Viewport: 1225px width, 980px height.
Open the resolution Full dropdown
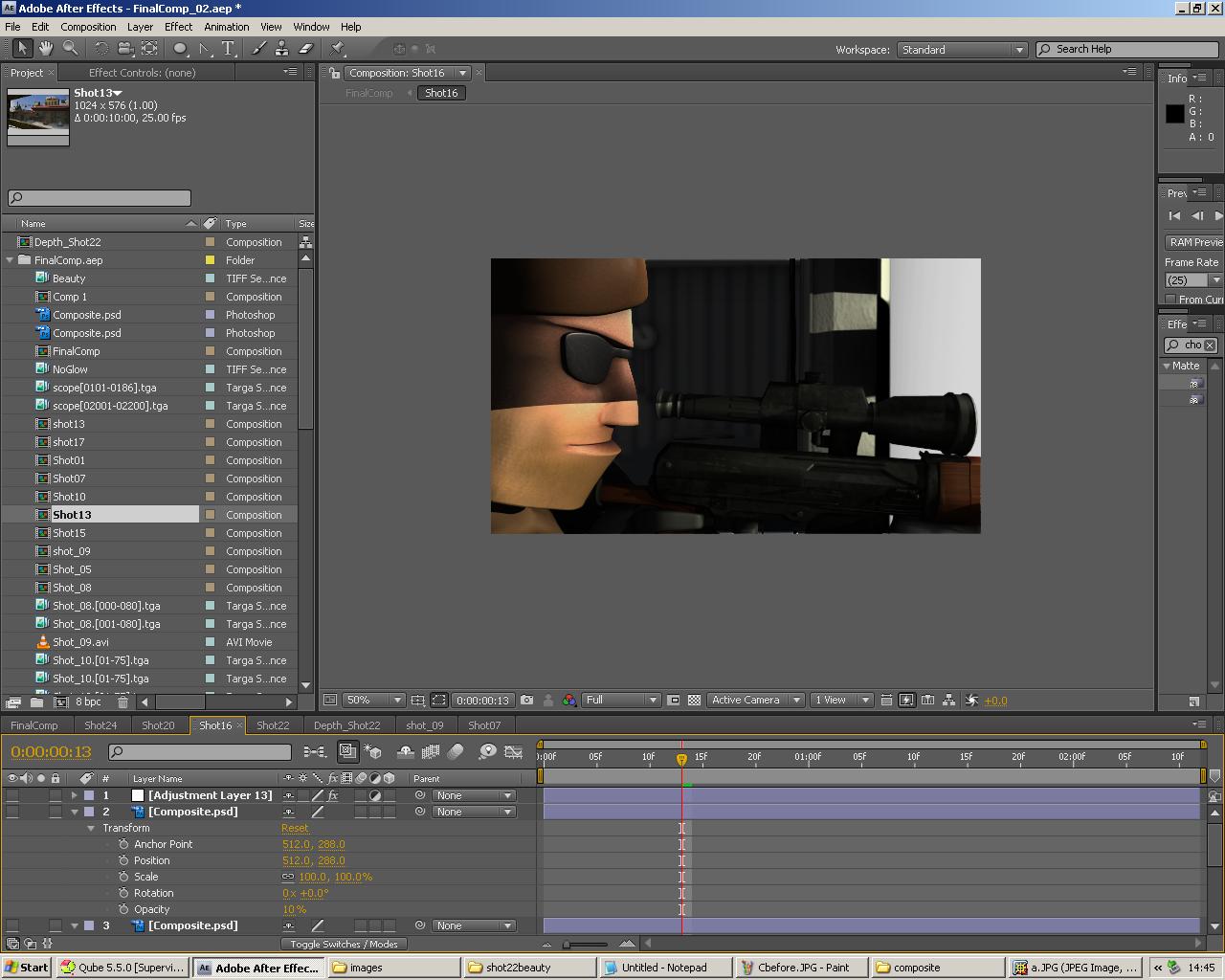click(621, 701)
